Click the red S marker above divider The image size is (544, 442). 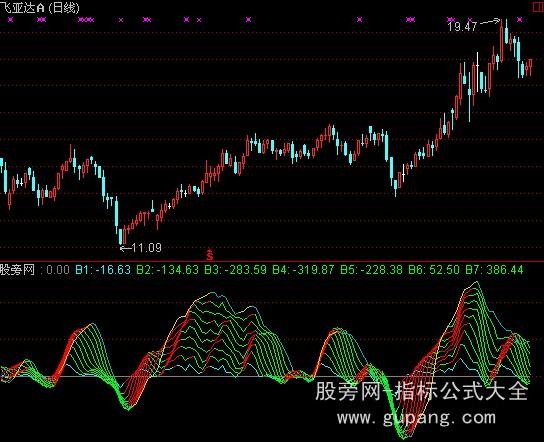point(210,254)
